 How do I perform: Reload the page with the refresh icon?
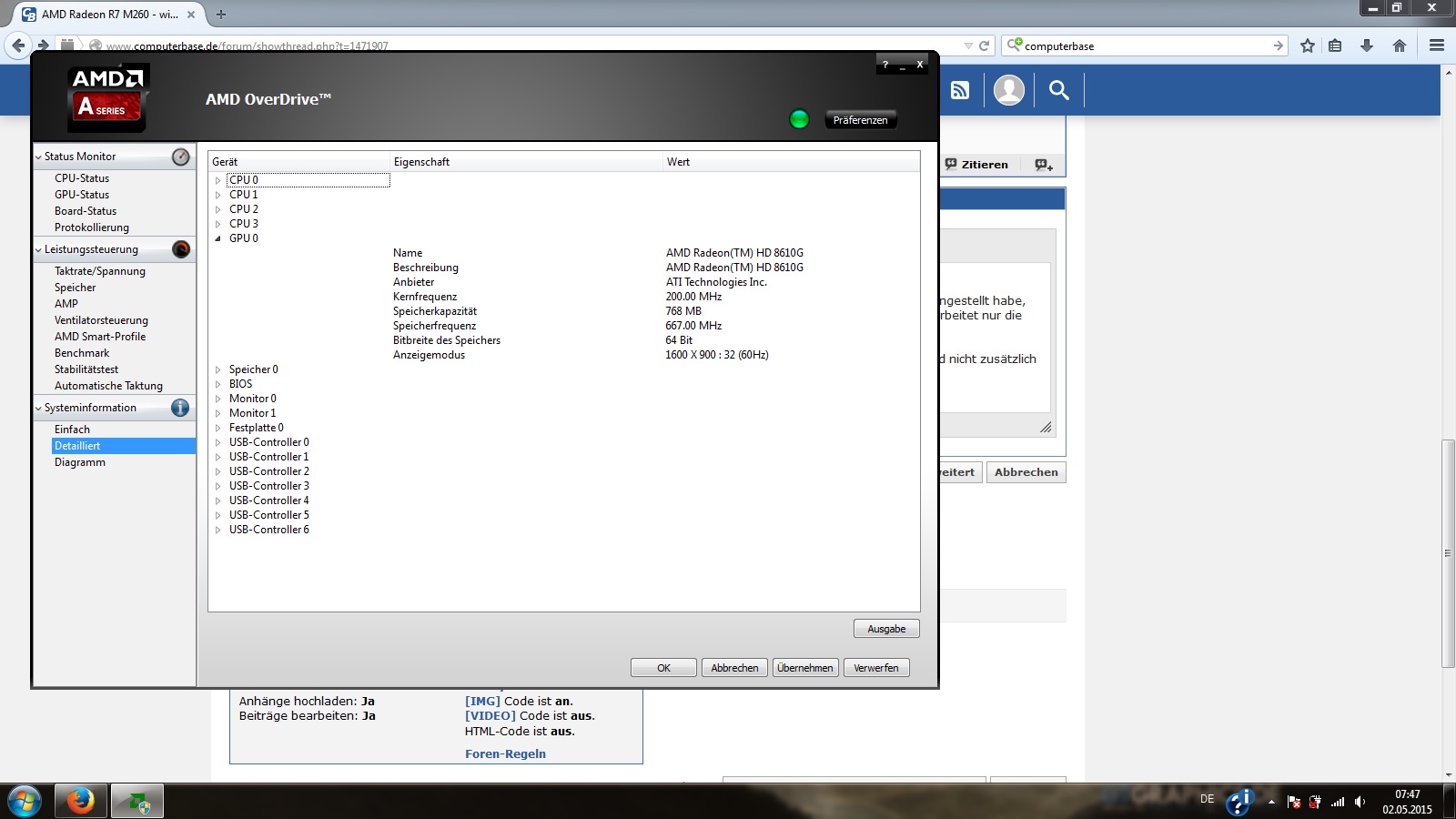(984, 45)
